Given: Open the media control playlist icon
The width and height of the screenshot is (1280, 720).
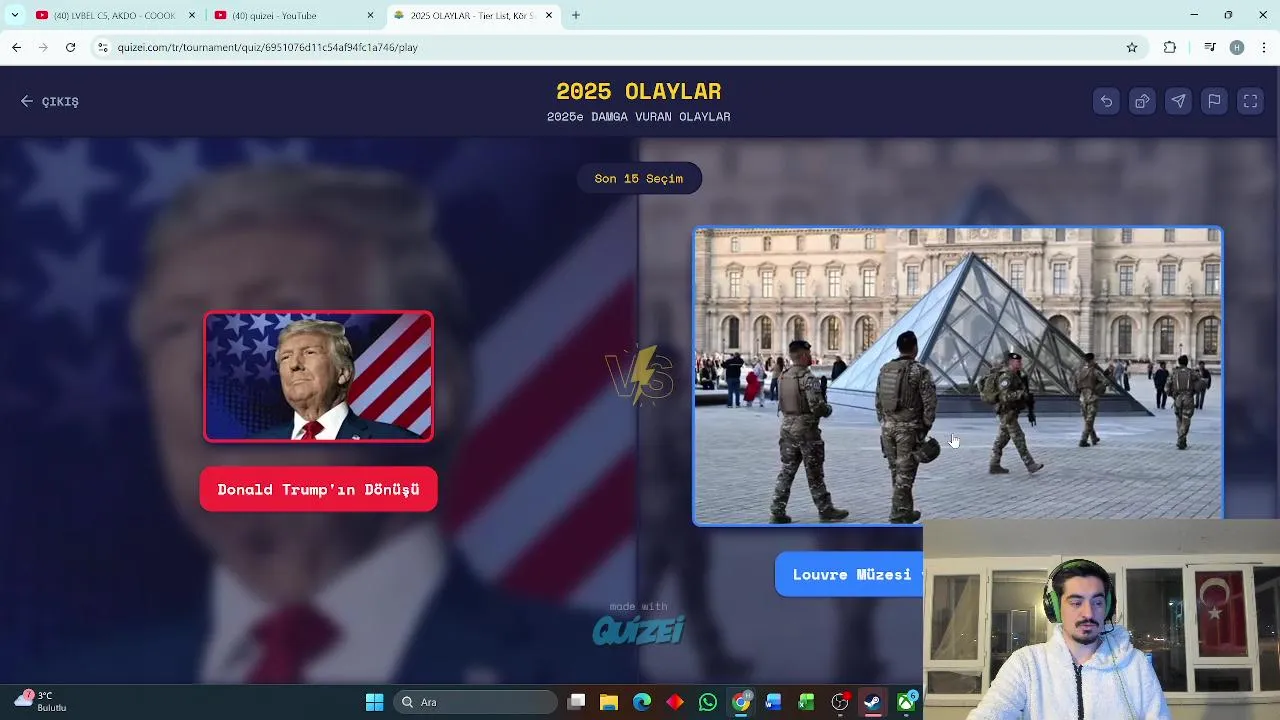Looking at the screenshot, I should (1210, 47).
